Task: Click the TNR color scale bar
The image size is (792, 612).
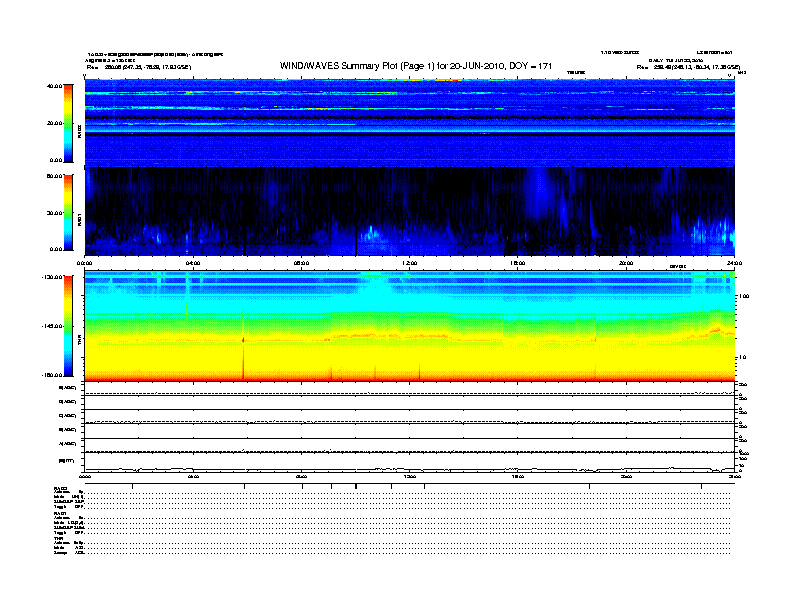Action: tap(68, 326)
